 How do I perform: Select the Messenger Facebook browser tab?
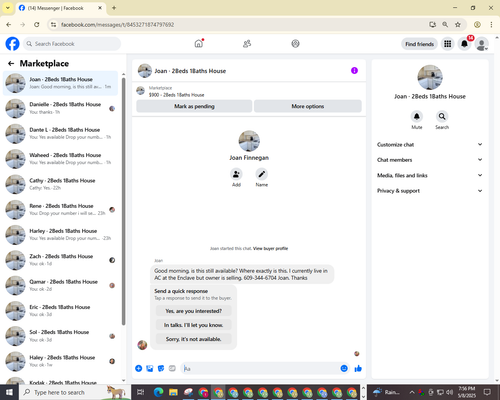coord(61,8)
